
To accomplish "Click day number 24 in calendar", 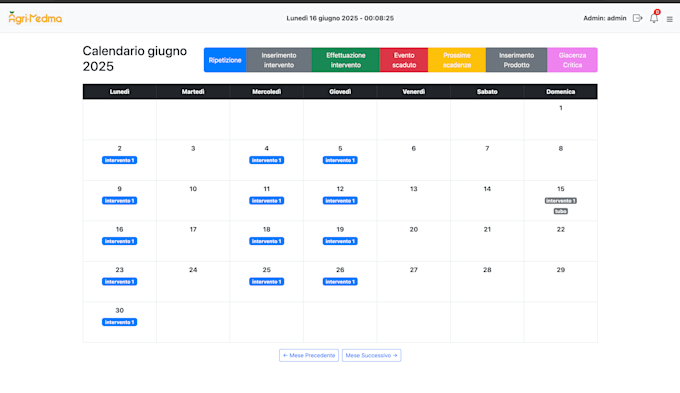I will (x=193, y=270).
